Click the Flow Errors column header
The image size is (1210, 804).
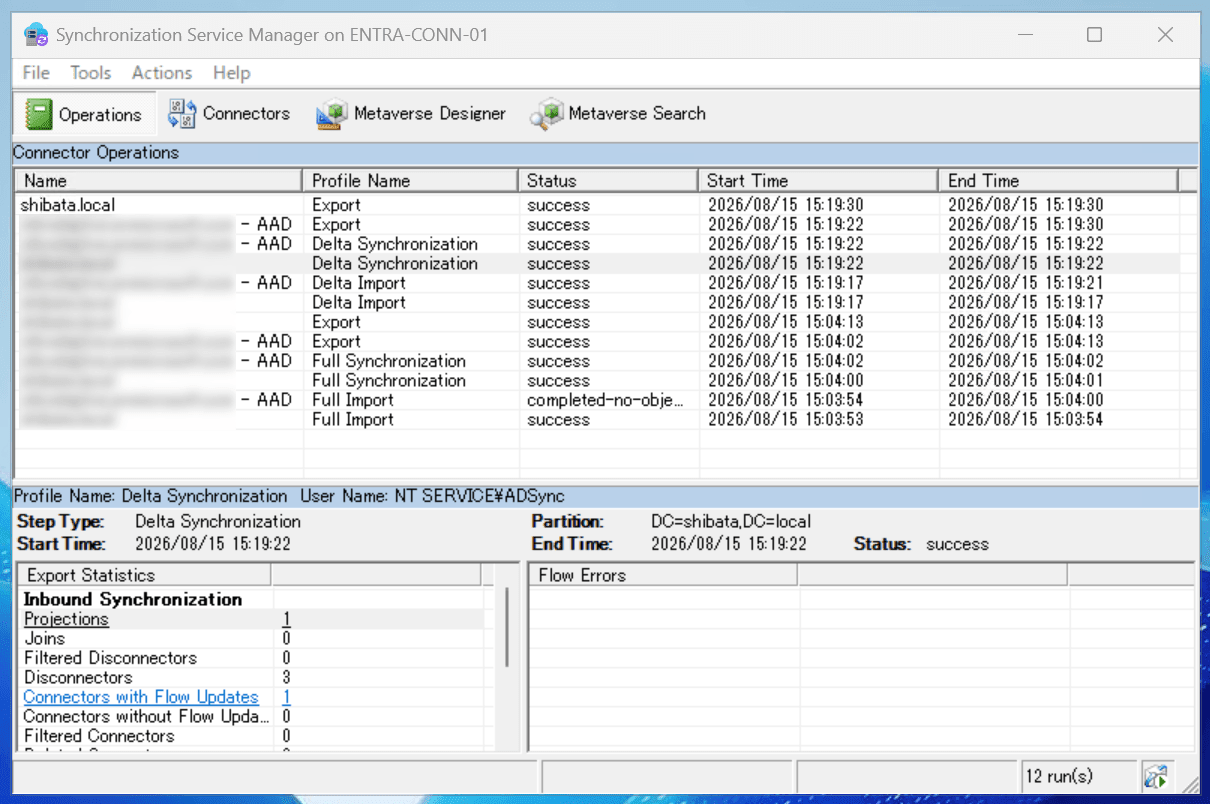[x=662, y=575]
